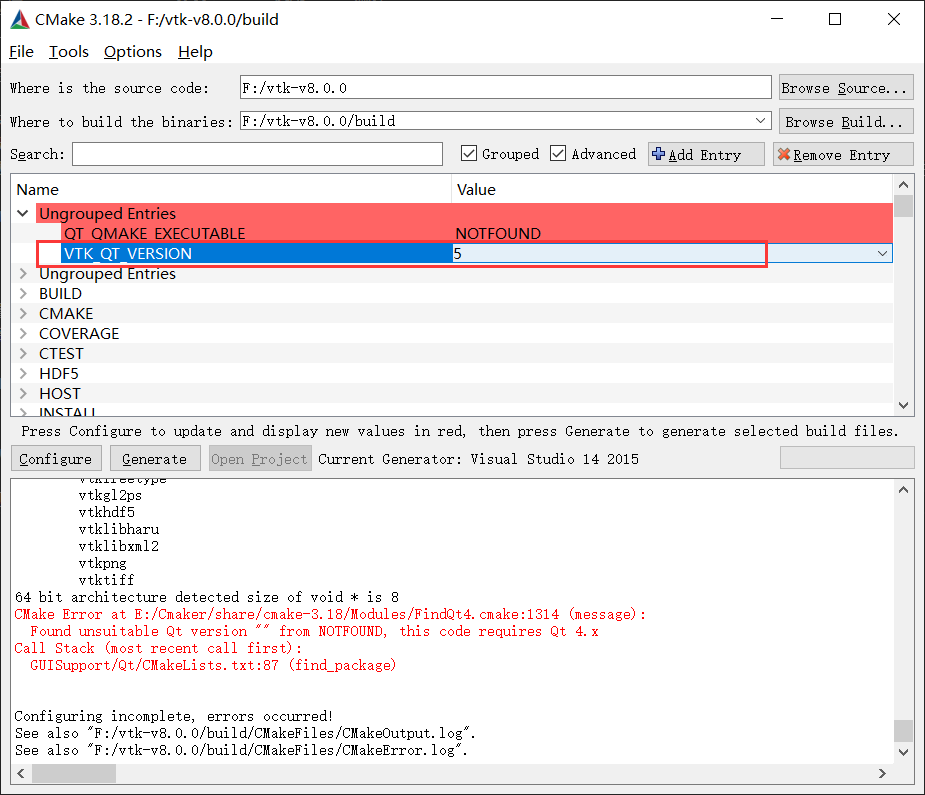The width and height of the screenshot is (925, 795).
Task: Open the Tools menu
Action: tap(68, 52)
